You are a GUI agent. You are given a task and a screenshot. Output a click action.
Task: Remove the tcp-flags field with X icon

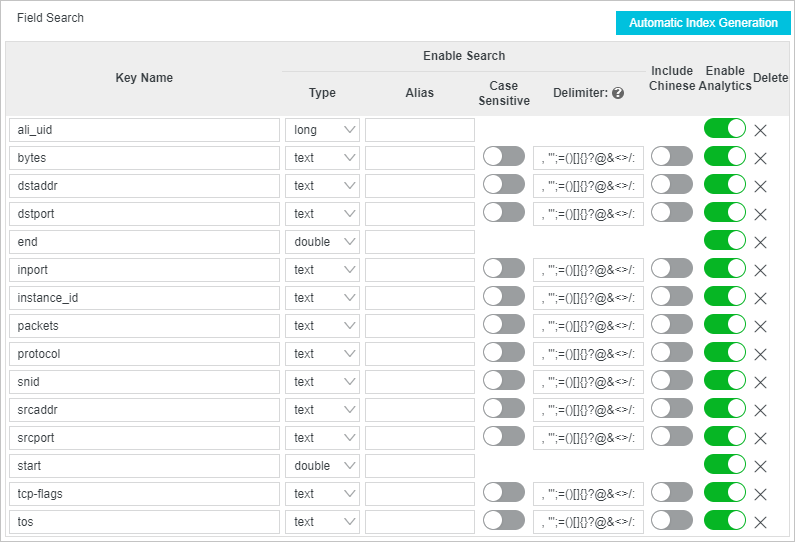(760, 494)
